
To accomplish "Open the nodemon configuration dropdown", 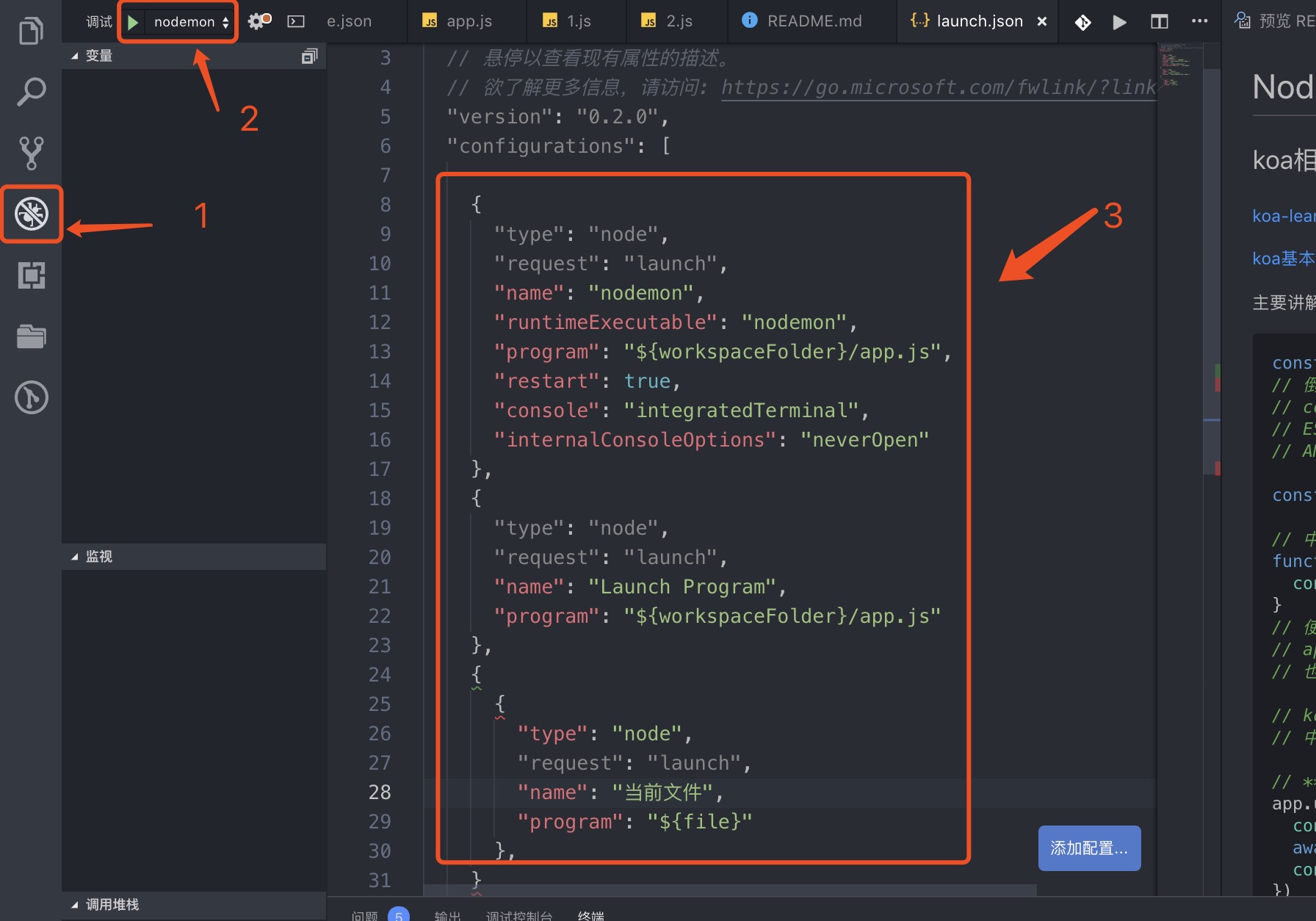I will tap(191, 22).
